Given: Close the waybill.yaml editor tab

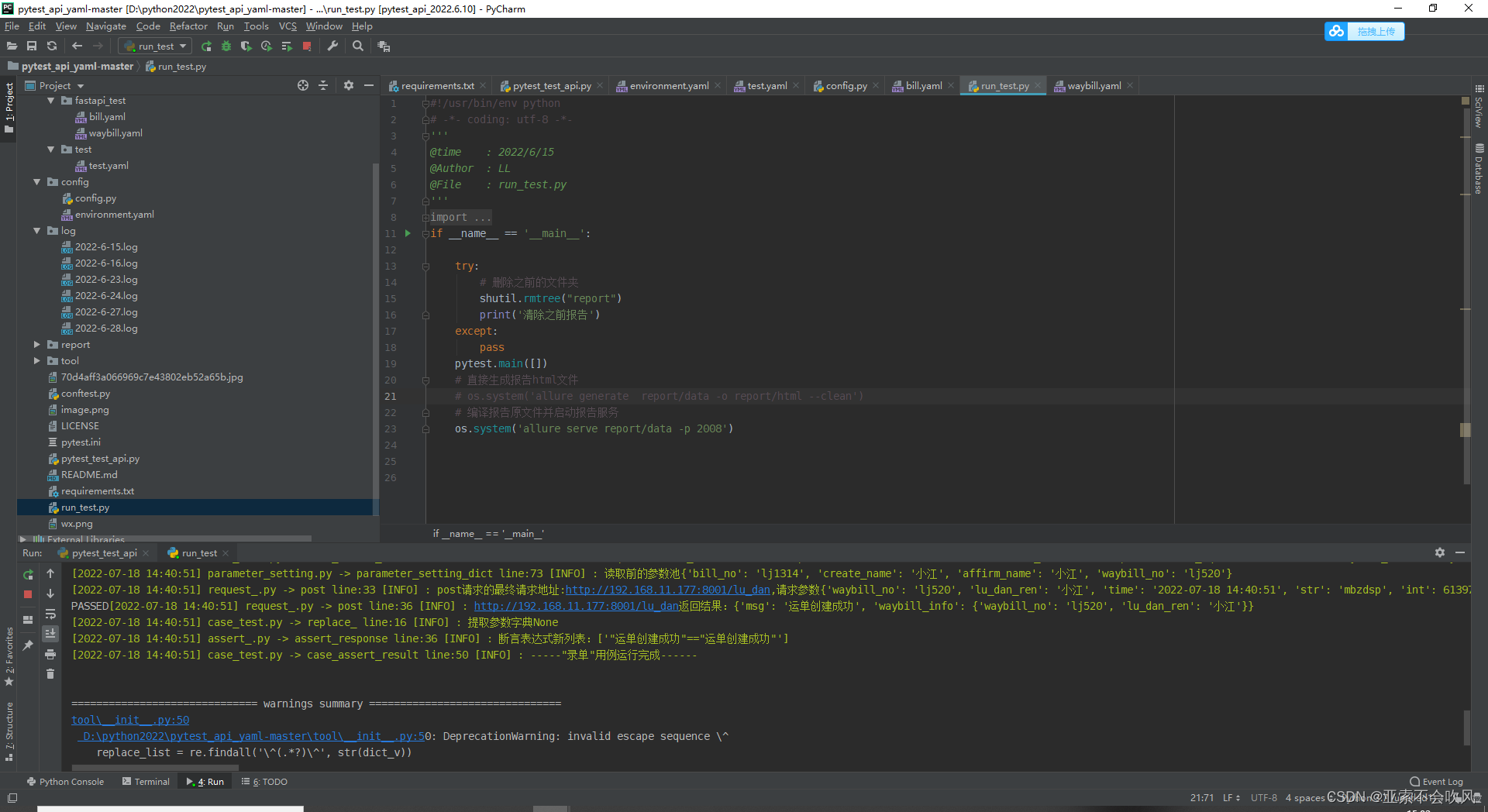Looking at the screenshot, I should (1130, 86).
